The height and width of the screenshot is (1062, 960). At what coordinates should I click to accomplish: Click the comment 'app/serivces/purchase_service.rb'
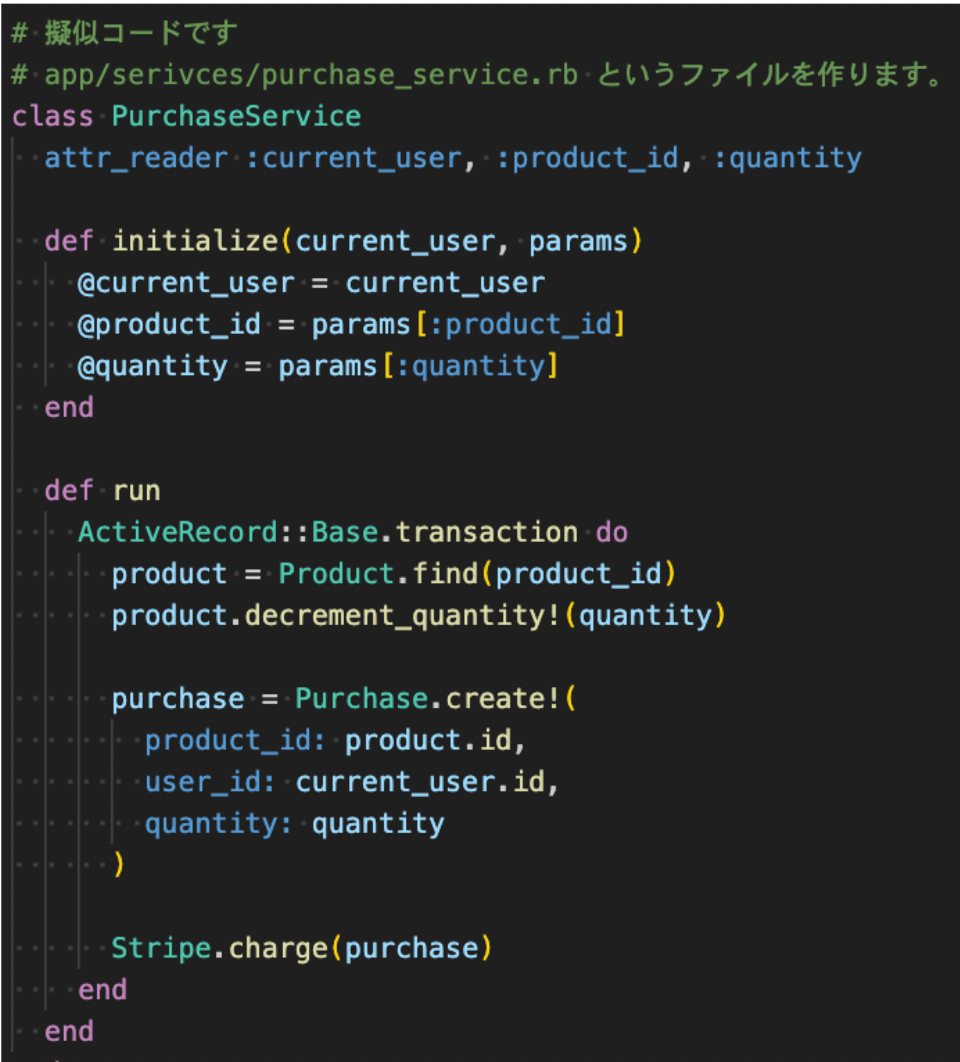coord(311,75)
